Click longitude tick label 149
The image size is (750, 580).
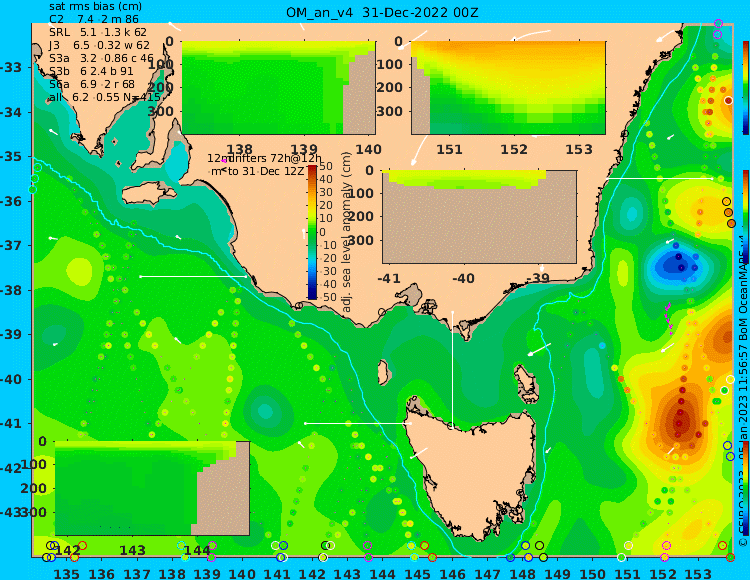558,573
